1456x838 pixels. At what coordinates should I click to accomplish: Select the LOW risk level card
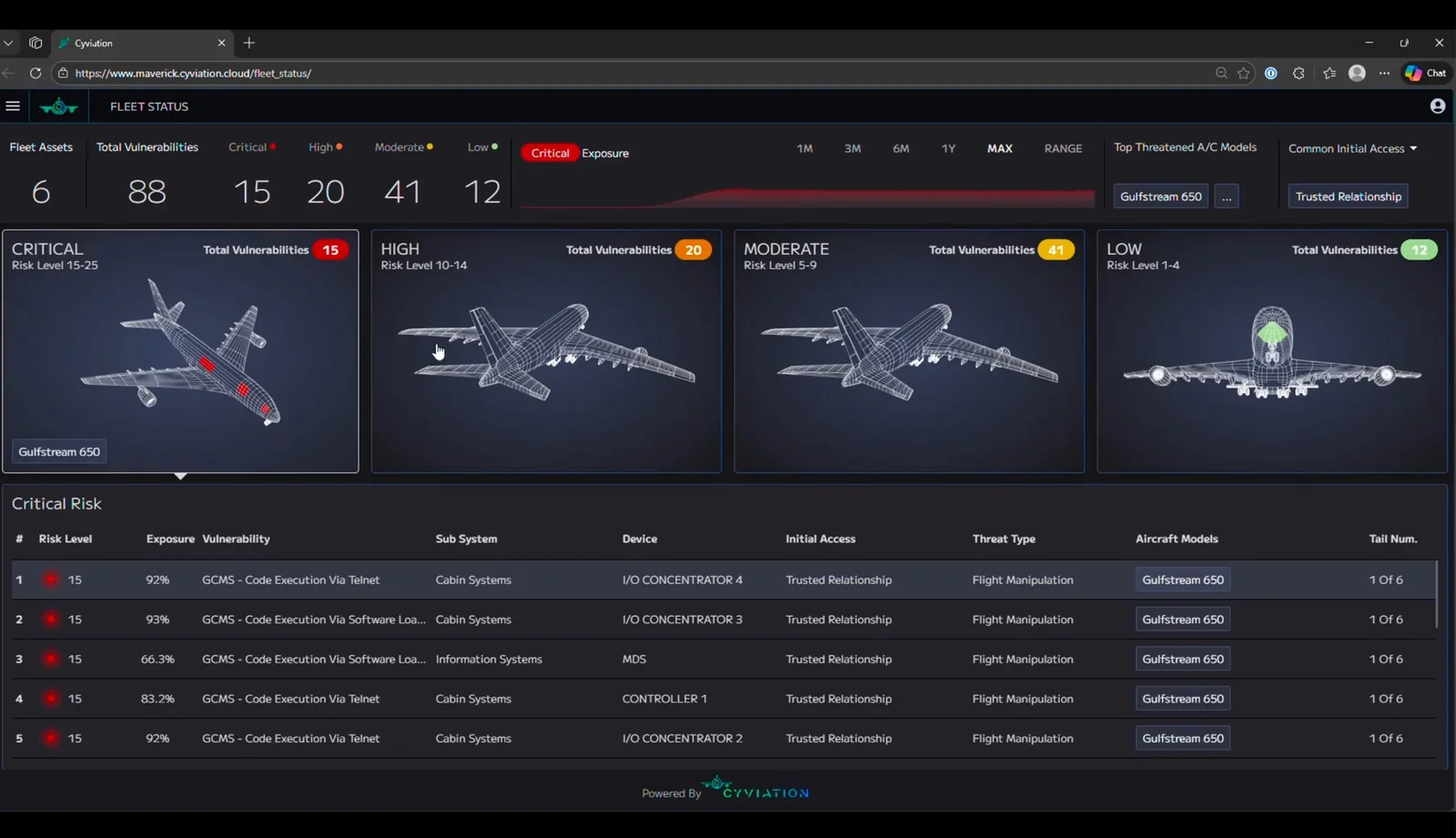(x=1272, y=351)
